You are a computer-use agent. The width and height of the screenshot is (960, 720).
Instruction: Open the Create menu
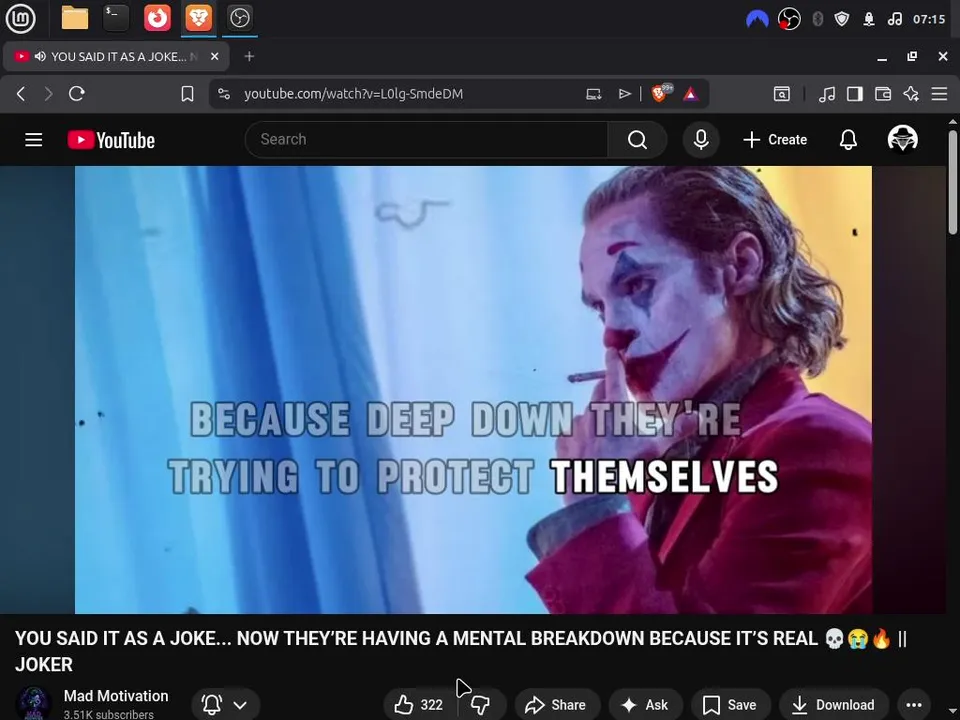click(x=775, y=140)
